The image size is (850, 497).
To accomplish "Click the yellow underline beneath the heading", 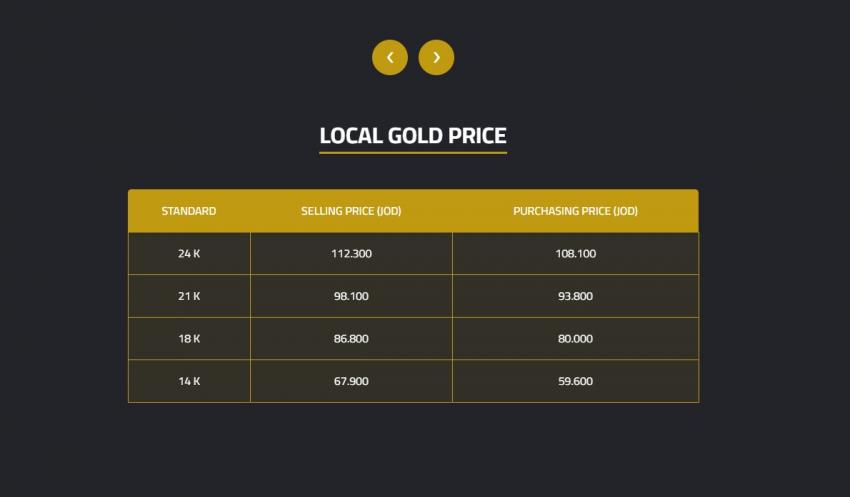I will [413, 153].
